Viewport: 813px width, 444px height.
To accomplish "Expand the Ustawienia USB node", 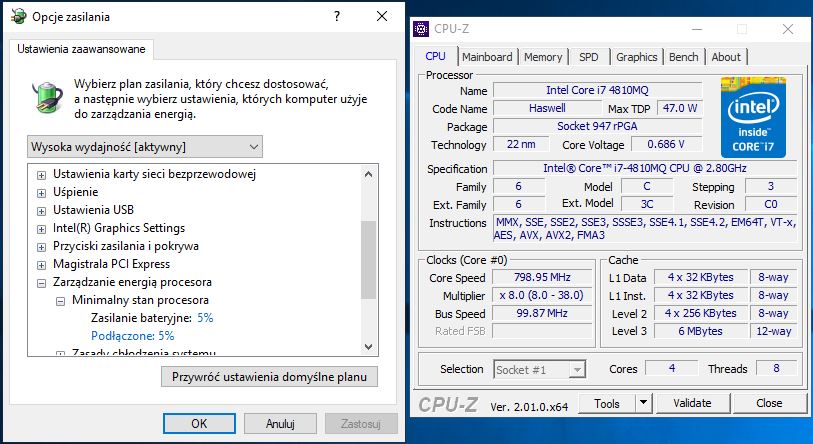I will 41,211.
